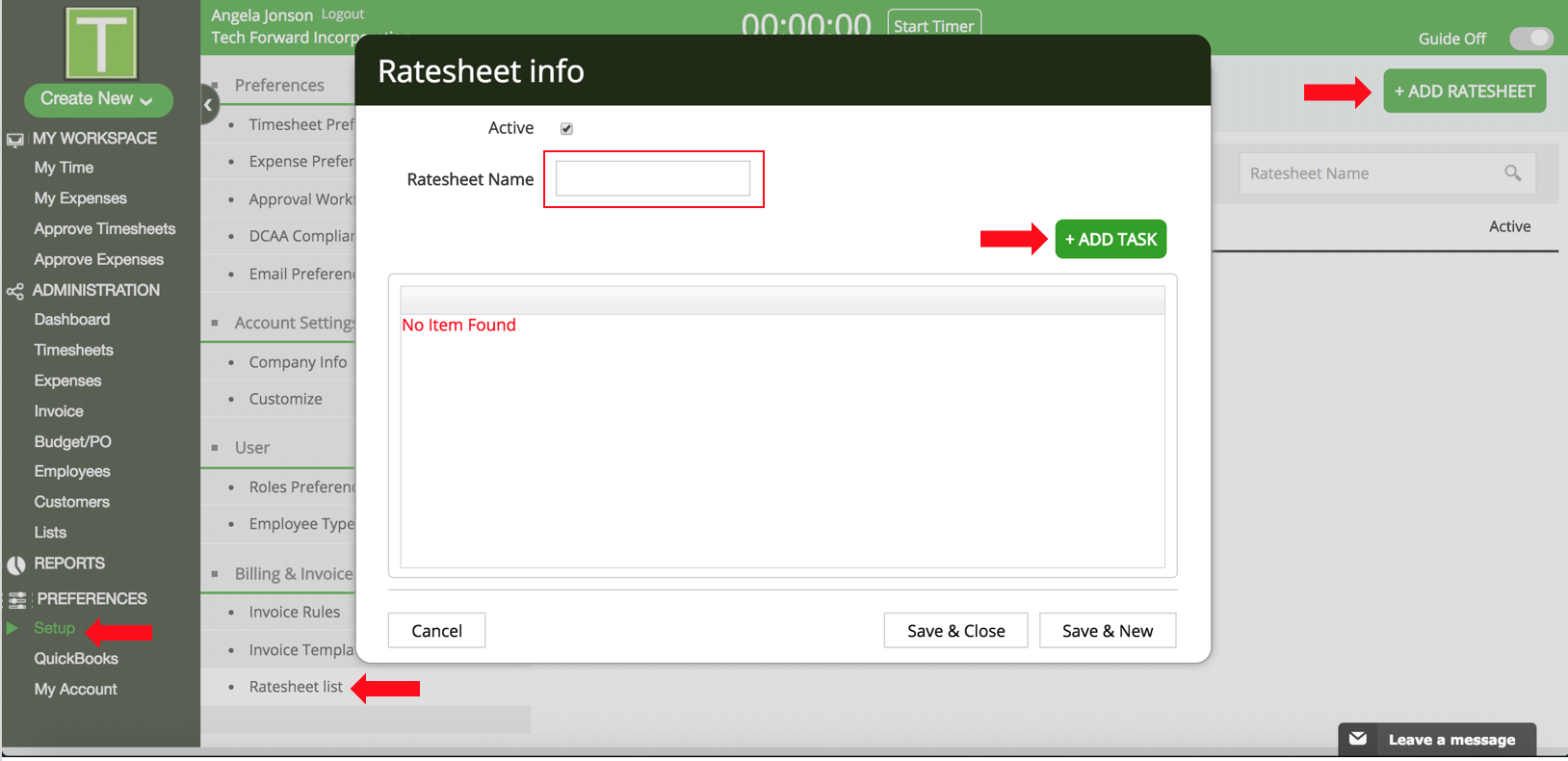This screenshot has height=761, width=1568.
Task: Open Leave a message chat
Action: 1437,740
